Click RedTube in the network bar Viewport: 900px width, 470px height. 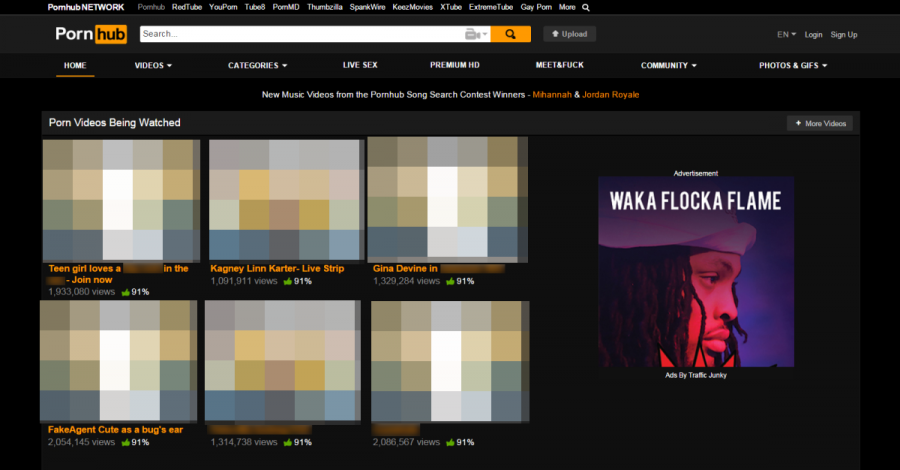pos(187,7)
